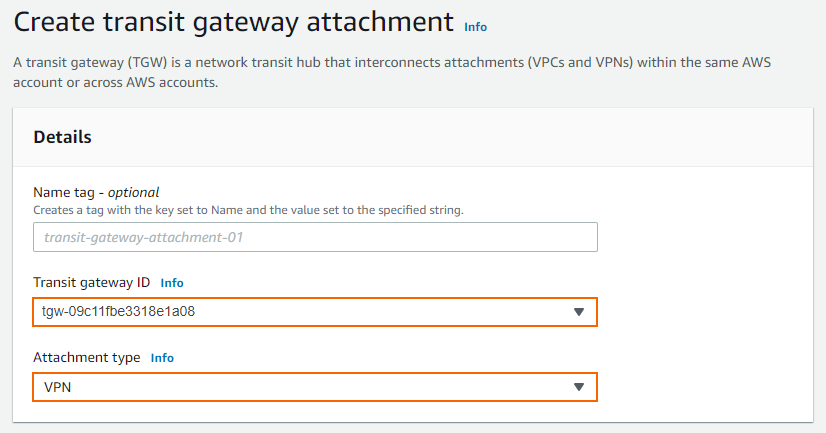Open the Transit gateway ID dropdown
826x433 pixels.
[315, 312]
